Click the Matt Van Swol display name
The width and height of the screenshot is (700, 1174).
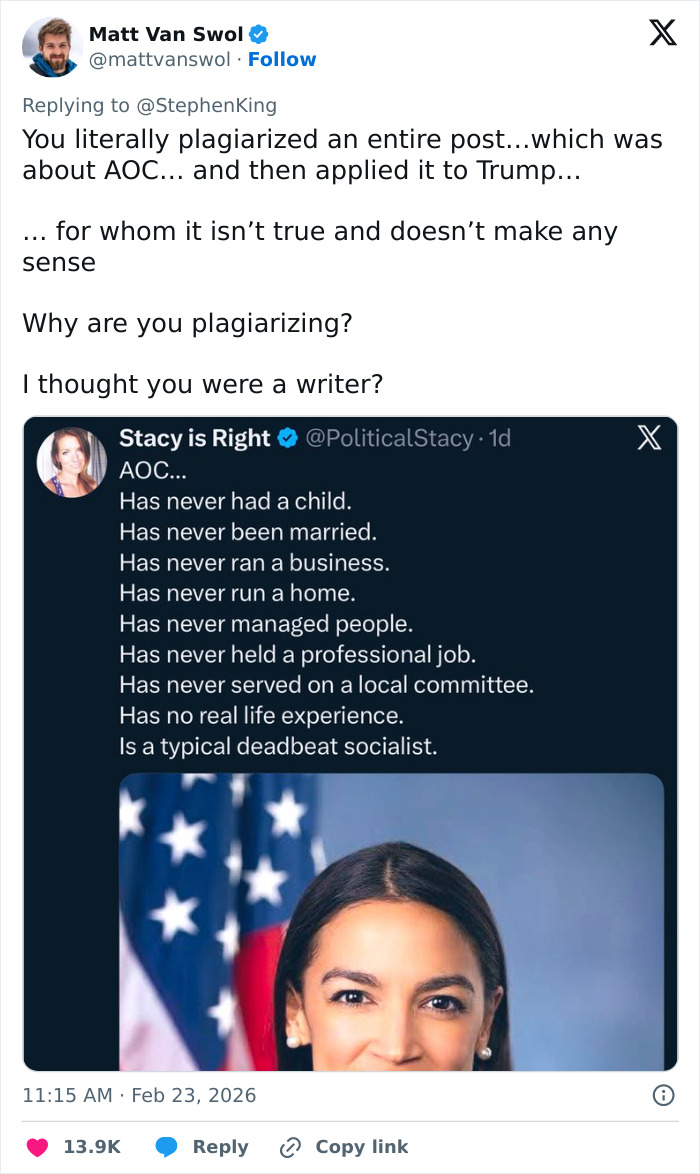click(166, 35)
